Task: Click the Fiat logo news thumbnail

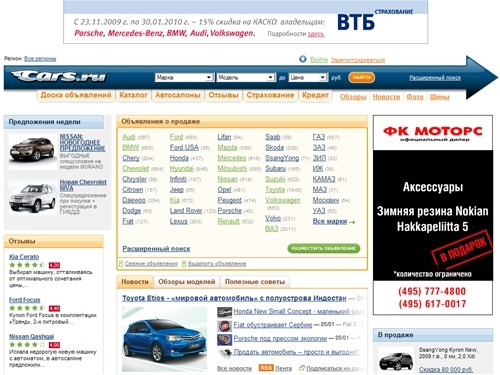Action: click(224, 325)
